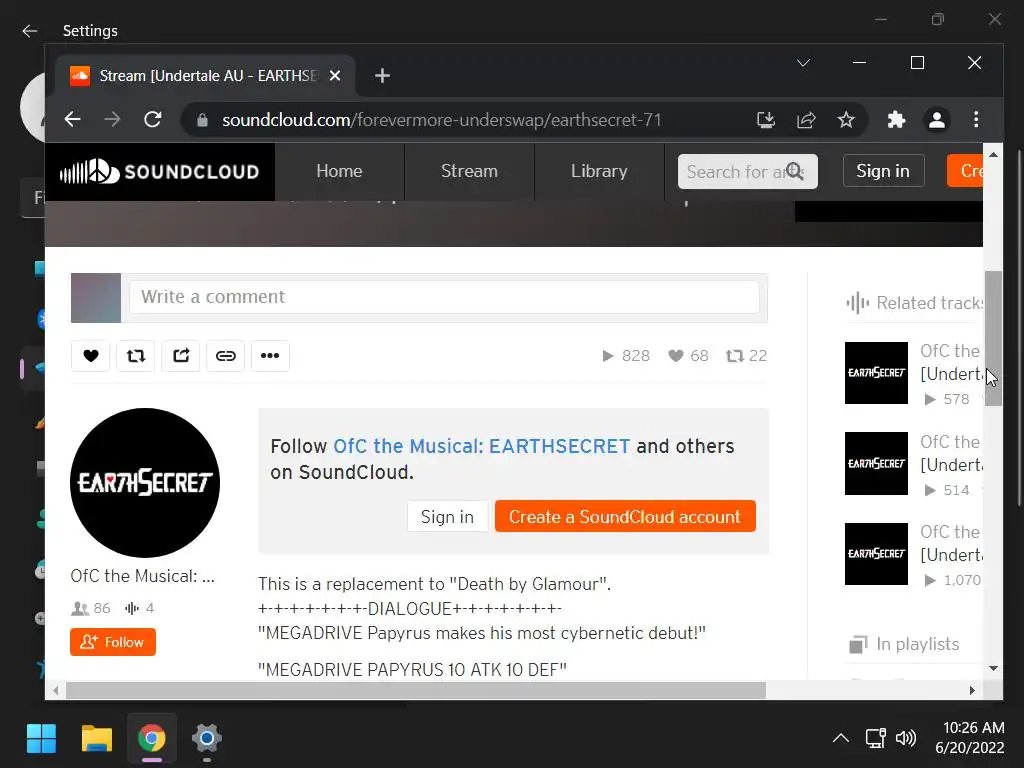Open the tab search chevron
Image resolution: width=1024 pixels, height=768 pixels.
(x=803, y=63)
